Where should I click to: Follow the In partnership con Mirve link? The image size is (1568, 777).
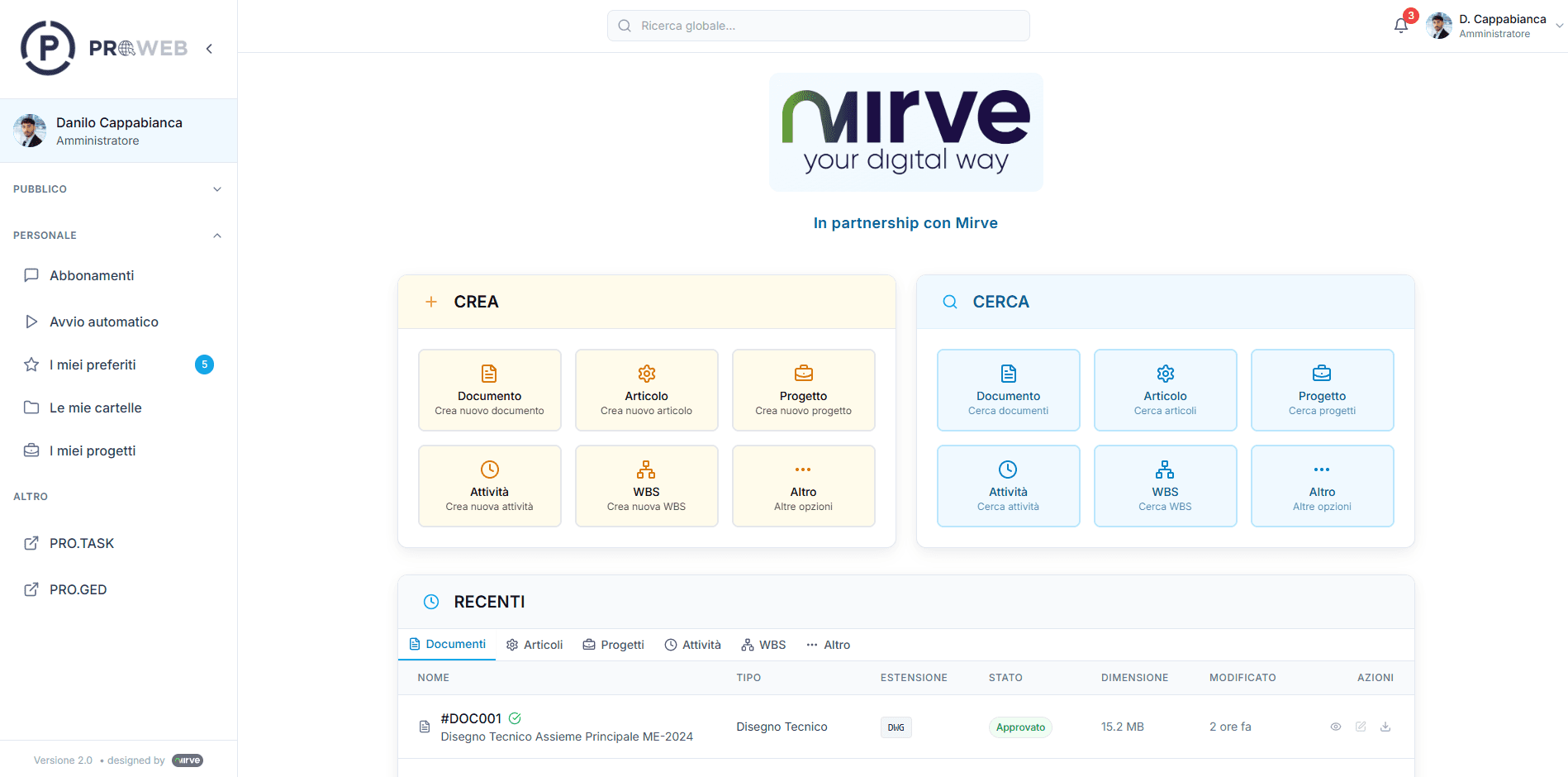pyautogui.click(x=905, y=223)
